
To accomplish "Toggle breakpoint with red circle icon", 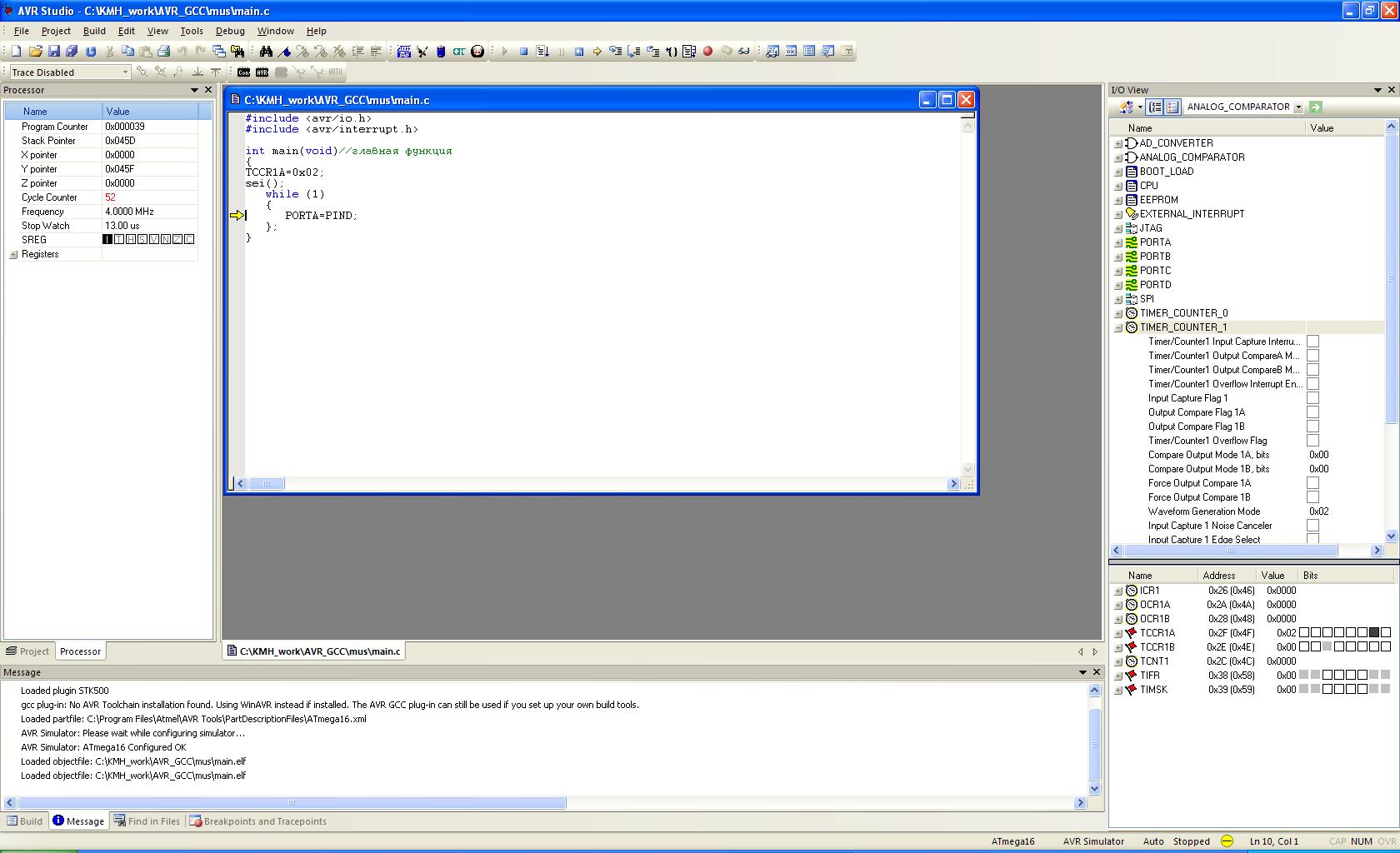I will click(x=707, y=51).
